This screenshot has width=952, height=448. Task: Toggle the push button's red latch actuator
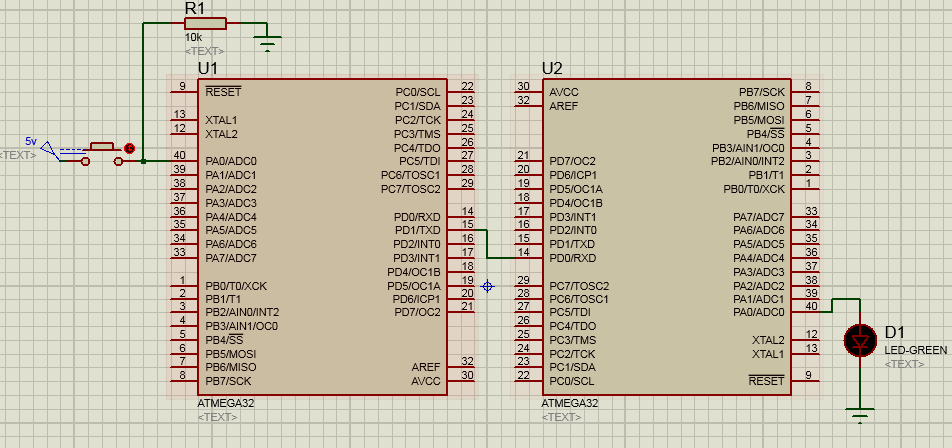pos(129,148)
